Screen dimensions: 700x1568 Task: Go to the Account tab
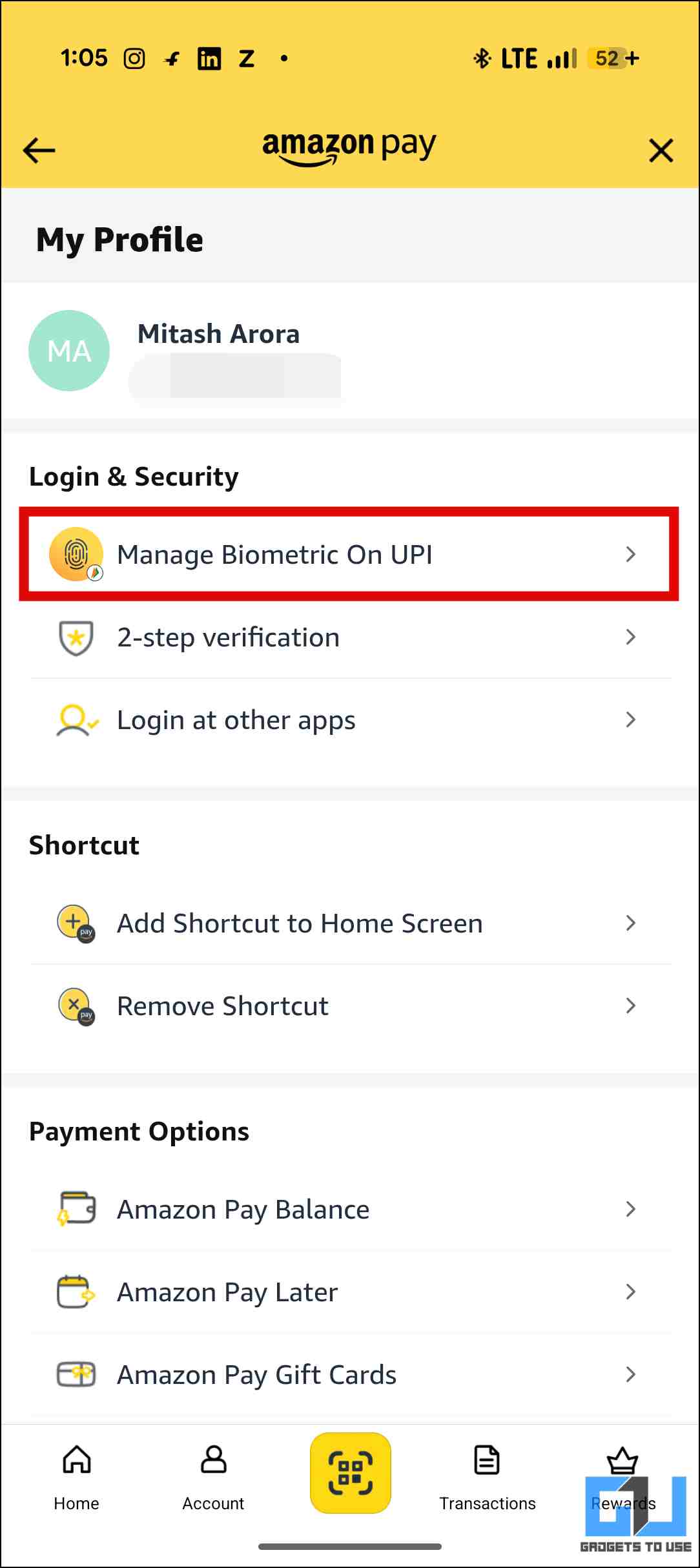[x=213, y=1475]
